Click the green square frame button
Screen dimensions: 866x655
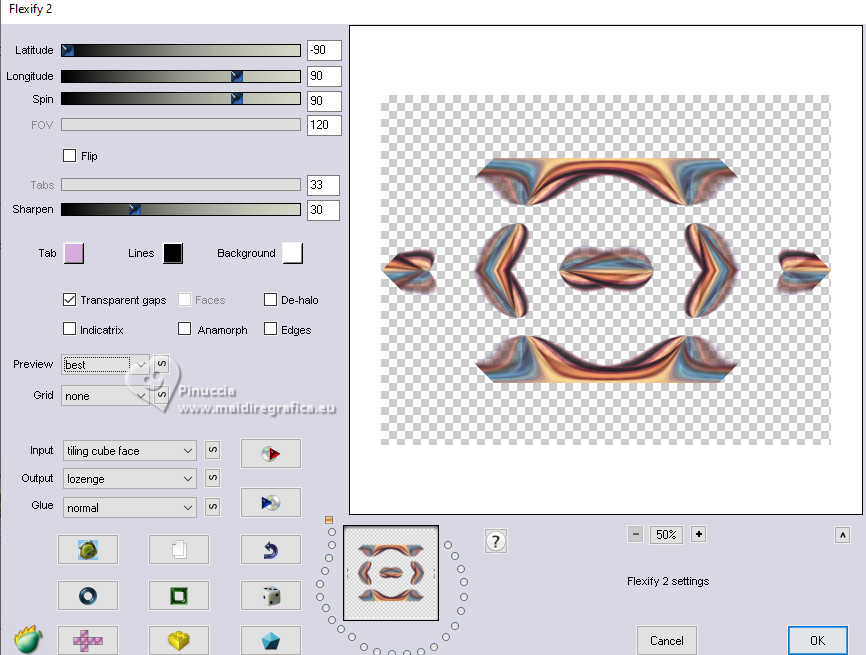point(179,595)
